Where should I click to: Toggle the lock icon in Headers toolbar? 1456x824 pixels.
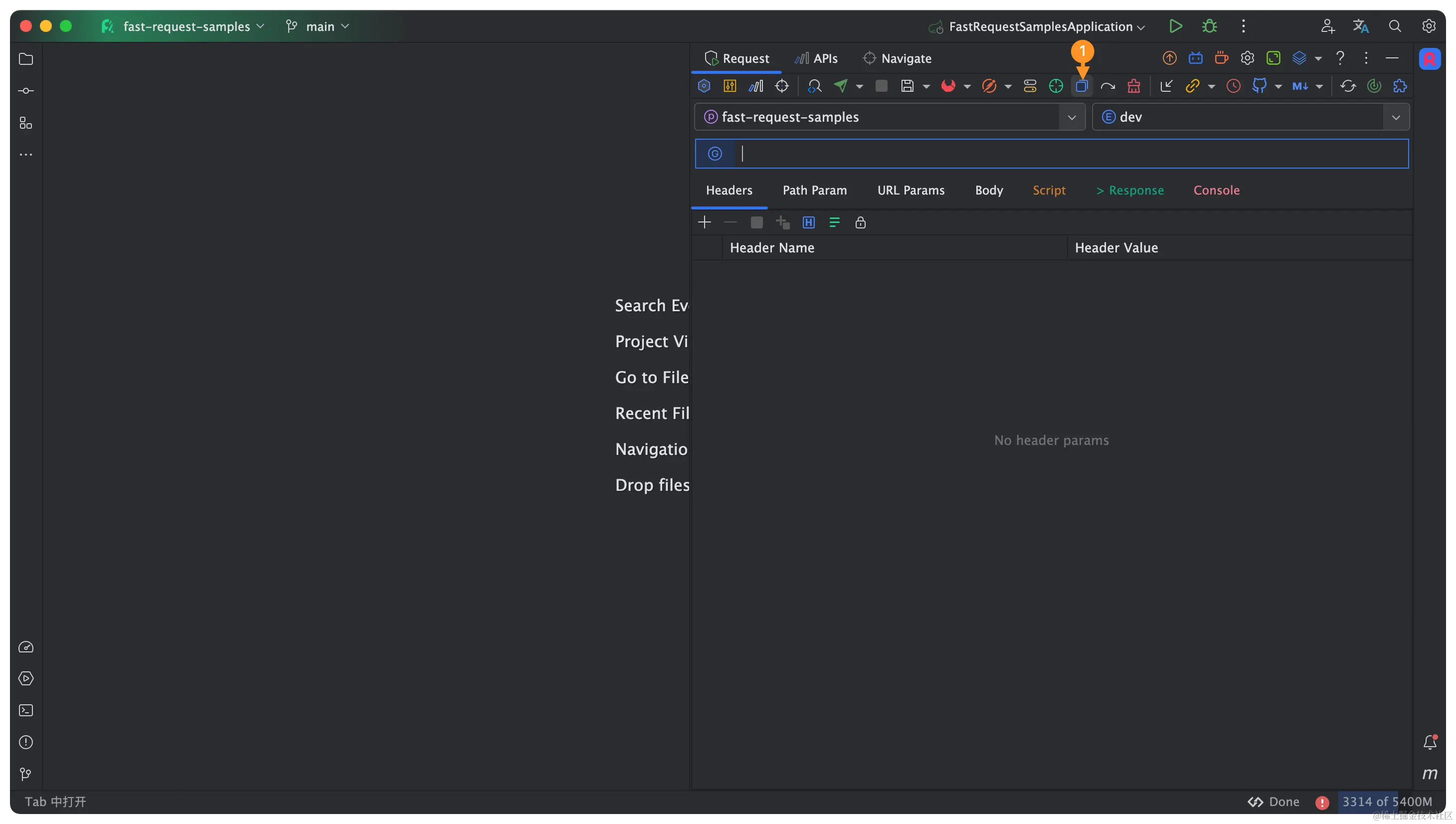tap(860, 222)
